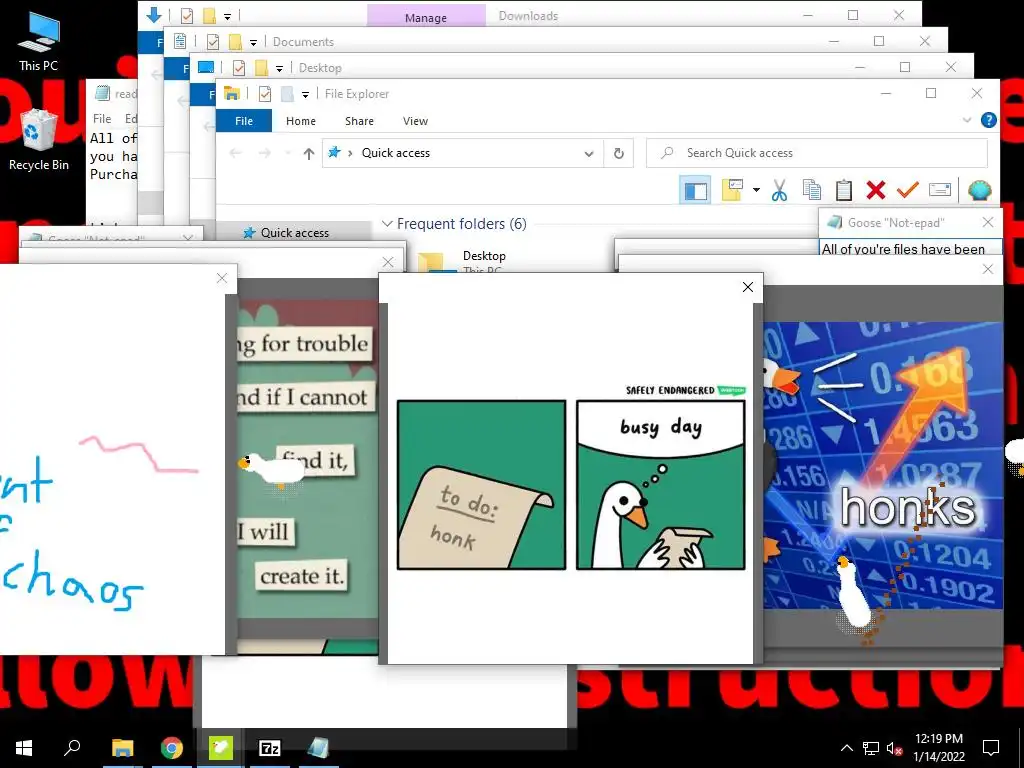Screen dimensions: 1024x768
Task: Click the Back arrow in File Explorer
Action: pyautogui.click(x=236, y=153)
